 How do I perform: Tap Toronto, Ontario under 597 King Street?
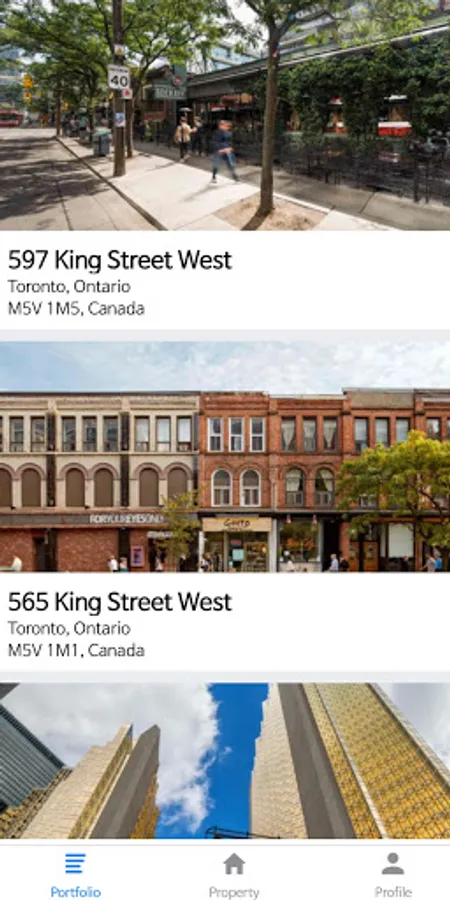coord(69,286)
